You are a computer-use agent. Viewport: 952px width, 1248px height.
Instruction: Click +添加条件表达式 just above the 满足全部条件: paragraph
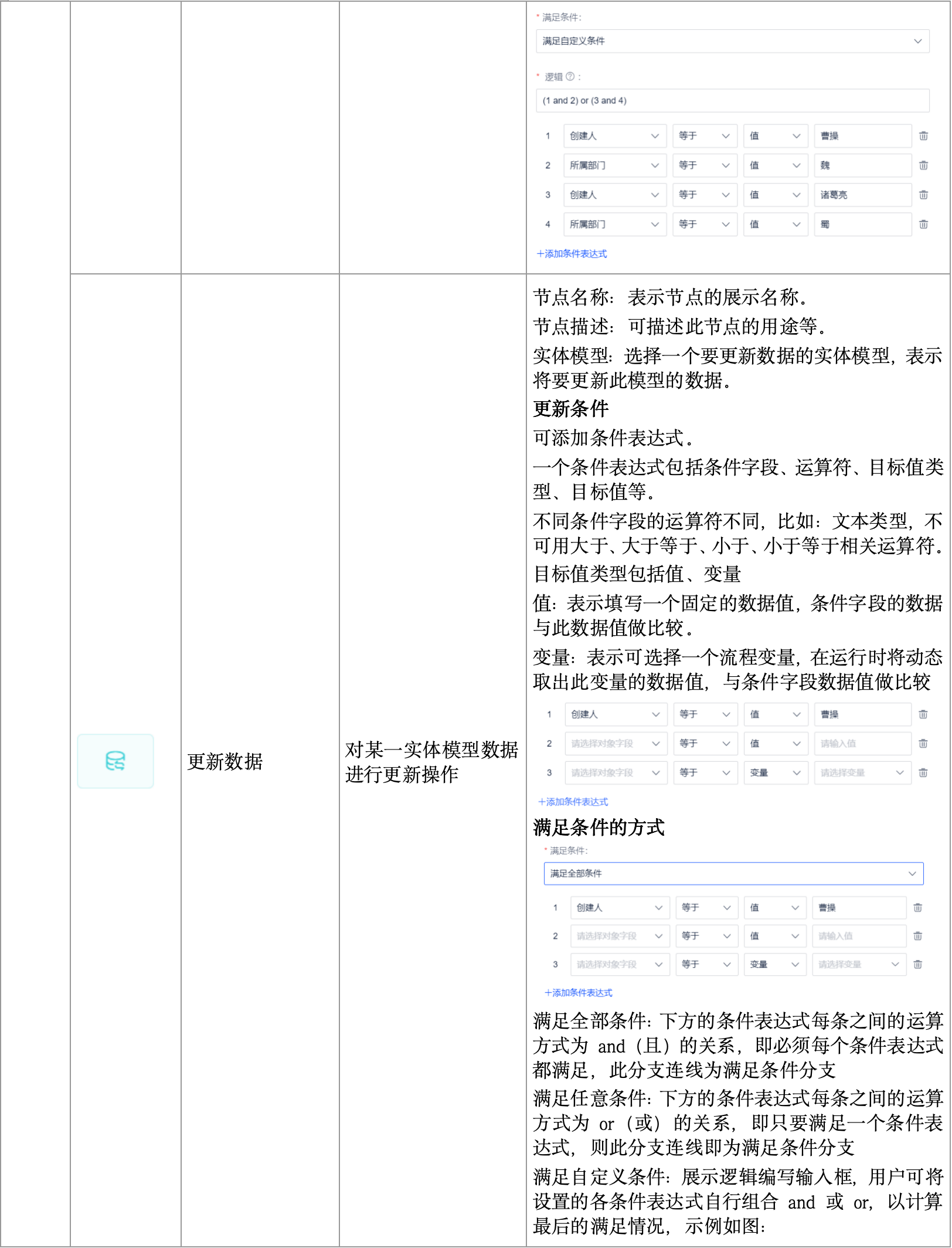tap(578, 993)
